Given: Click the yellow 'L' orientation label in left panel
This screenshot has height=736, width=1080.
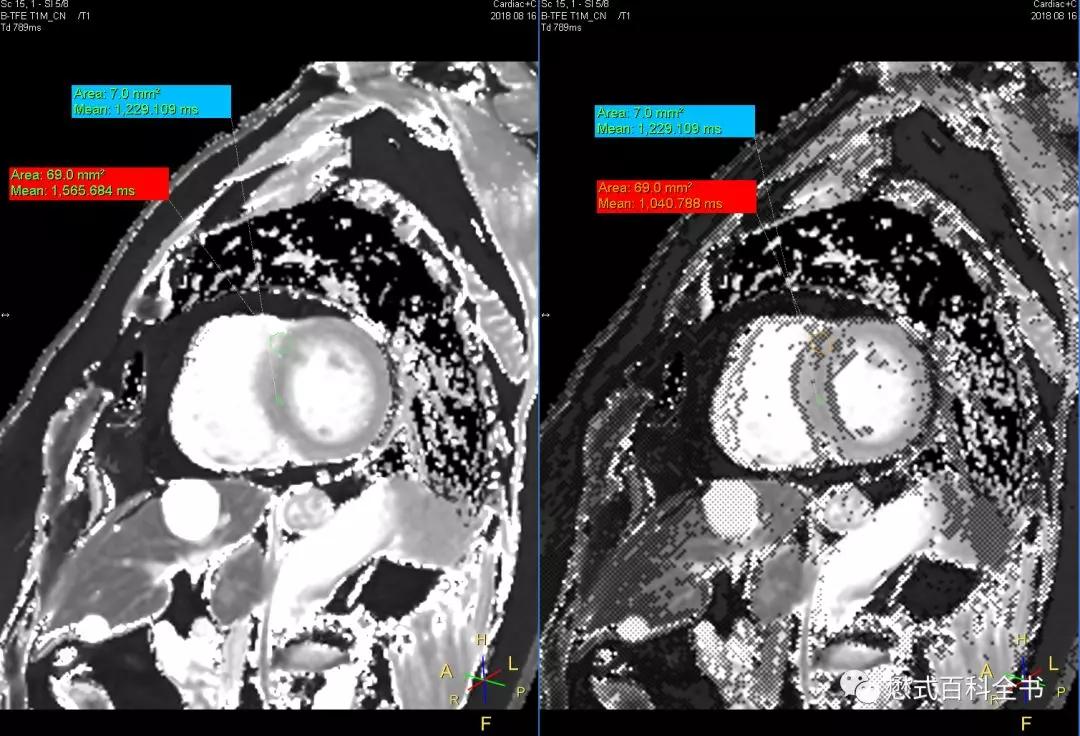Looking at the screenshot, I should [x=513, y=664].
